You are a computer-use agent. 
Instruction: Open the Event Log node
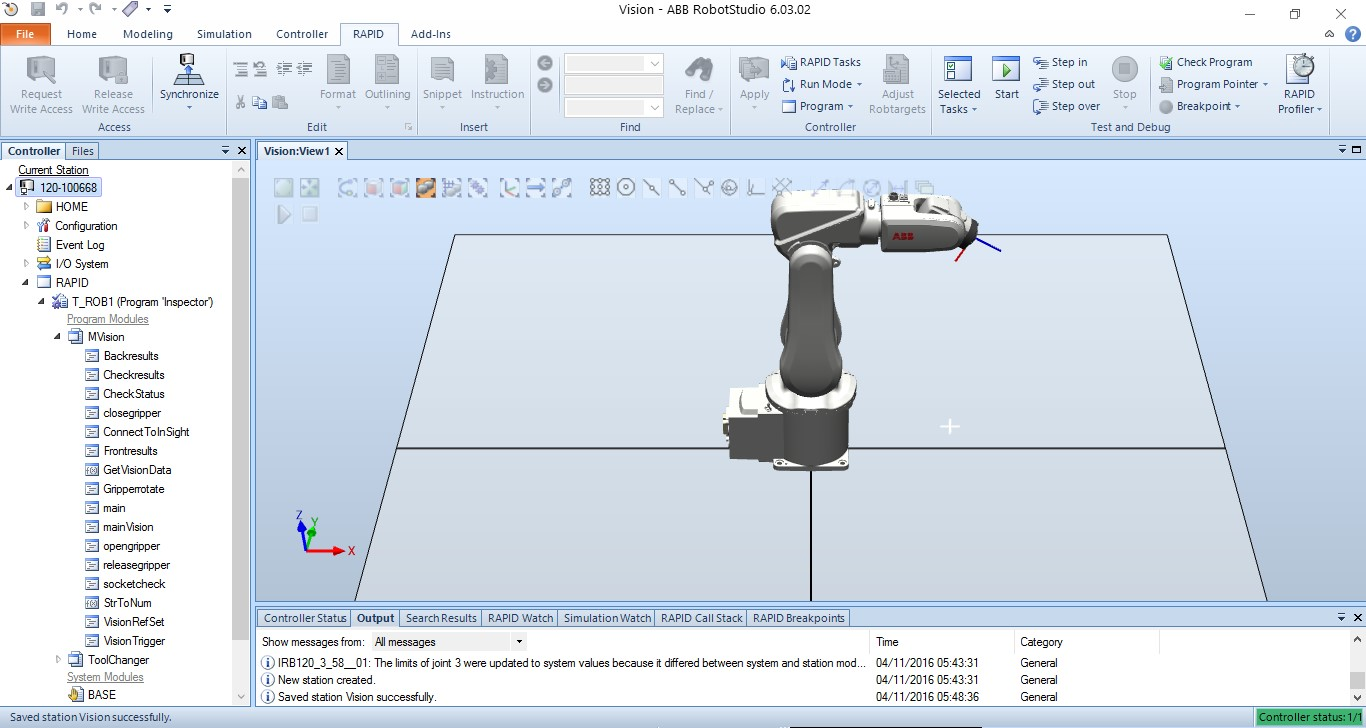point(80,245)
